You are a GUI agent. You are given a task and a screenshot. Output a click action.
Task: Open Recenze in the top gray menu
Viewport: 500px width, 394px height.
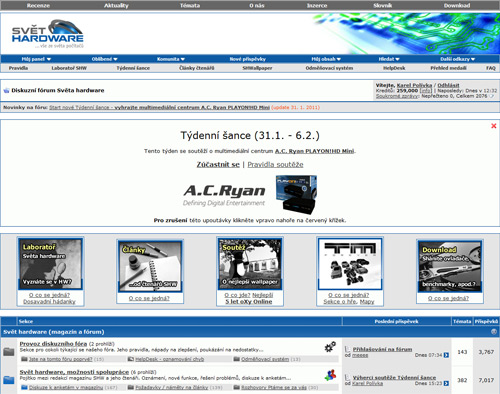(x=38, y=5)
